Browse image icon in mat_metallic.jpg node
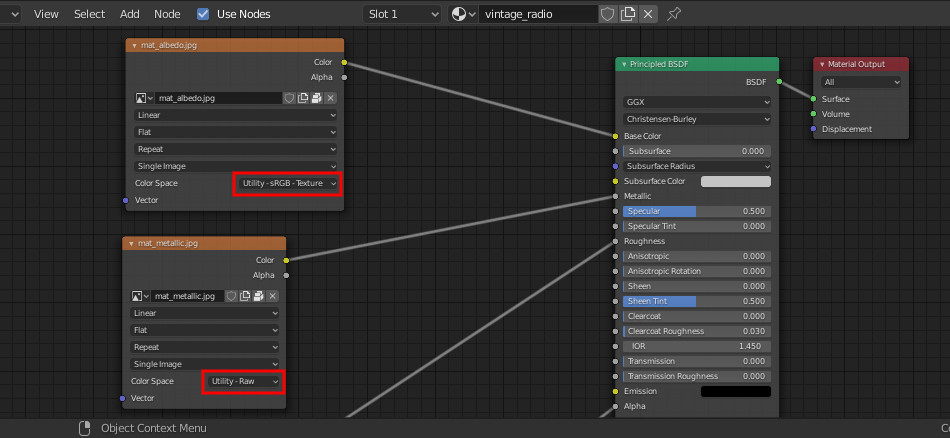Screen dimensions: 950x438 pyautogui.click(x=140, y=296)
